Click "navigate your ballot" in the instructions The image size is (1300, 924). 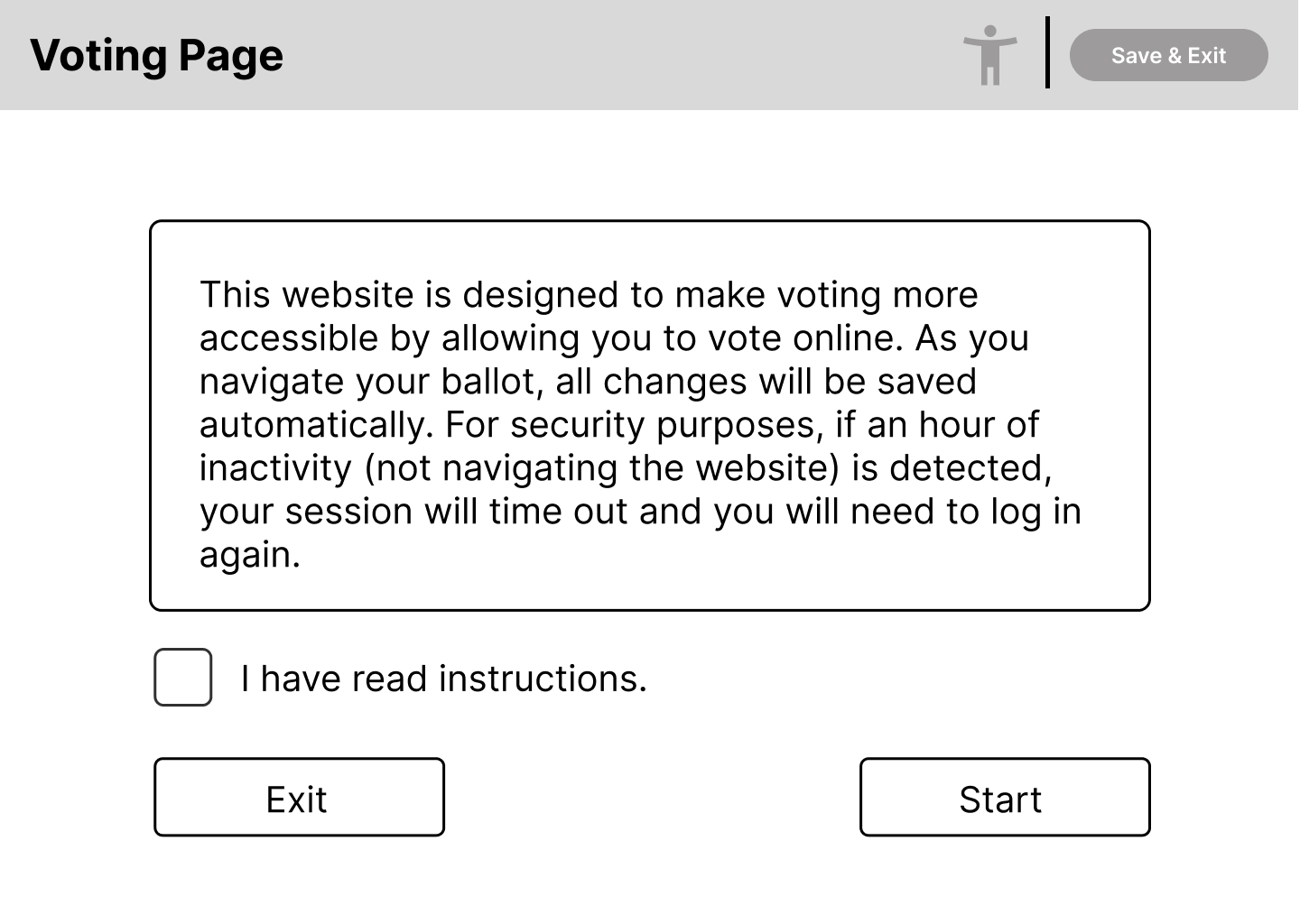(x=370, y=382)
